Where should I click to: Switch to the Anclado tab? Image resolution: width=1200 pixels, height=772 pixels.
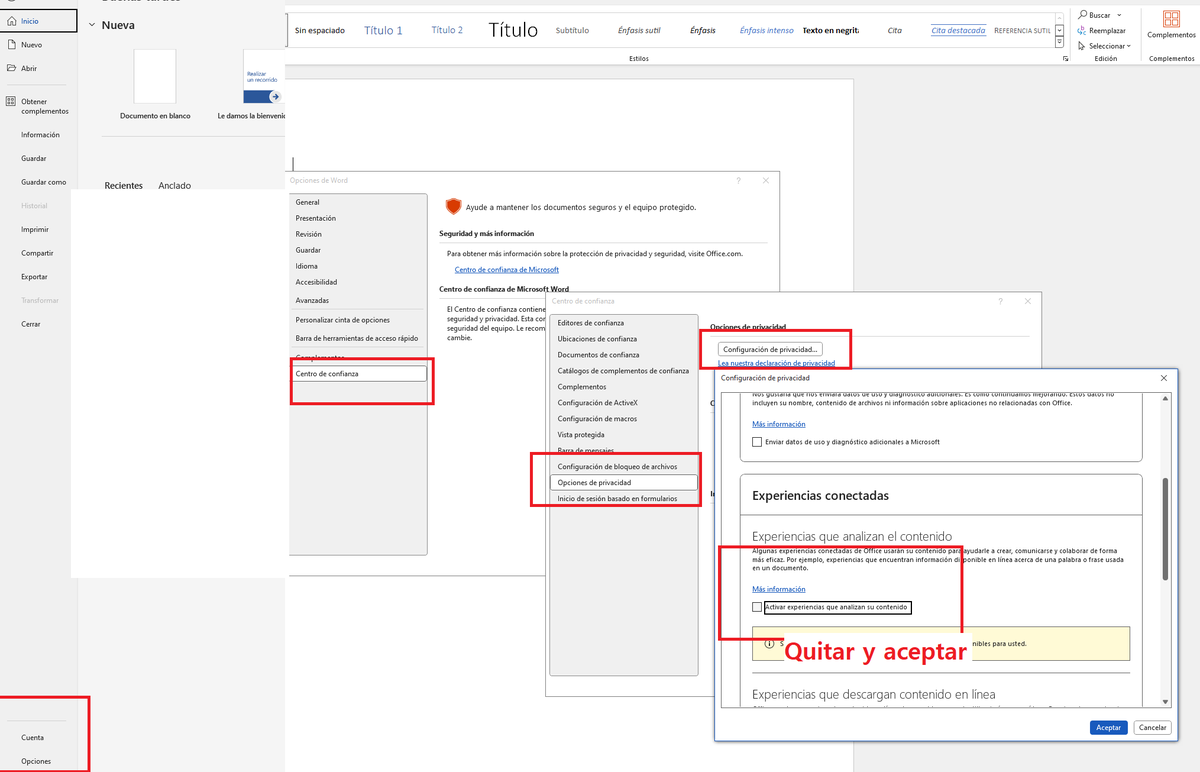pyautogui.click(x=175, y=185)
